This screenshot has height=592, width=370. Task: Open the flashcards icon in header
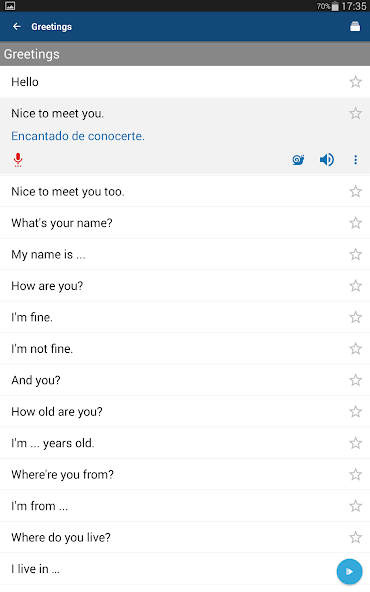click(355, 26)
